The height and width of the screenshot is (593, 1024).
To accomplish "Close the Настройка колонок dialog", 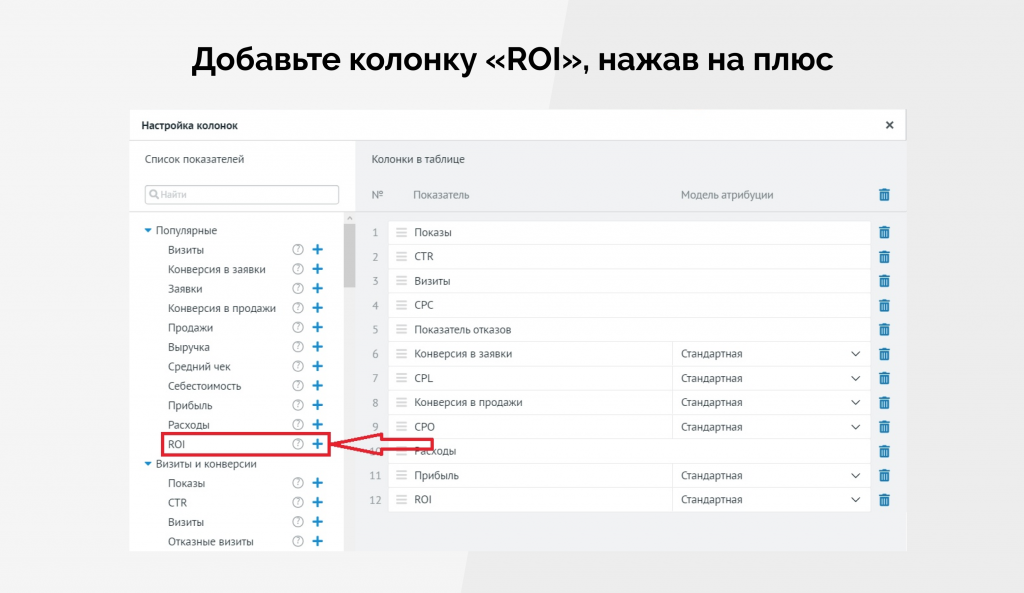I will pyautogui.click(x=889, y=125).
